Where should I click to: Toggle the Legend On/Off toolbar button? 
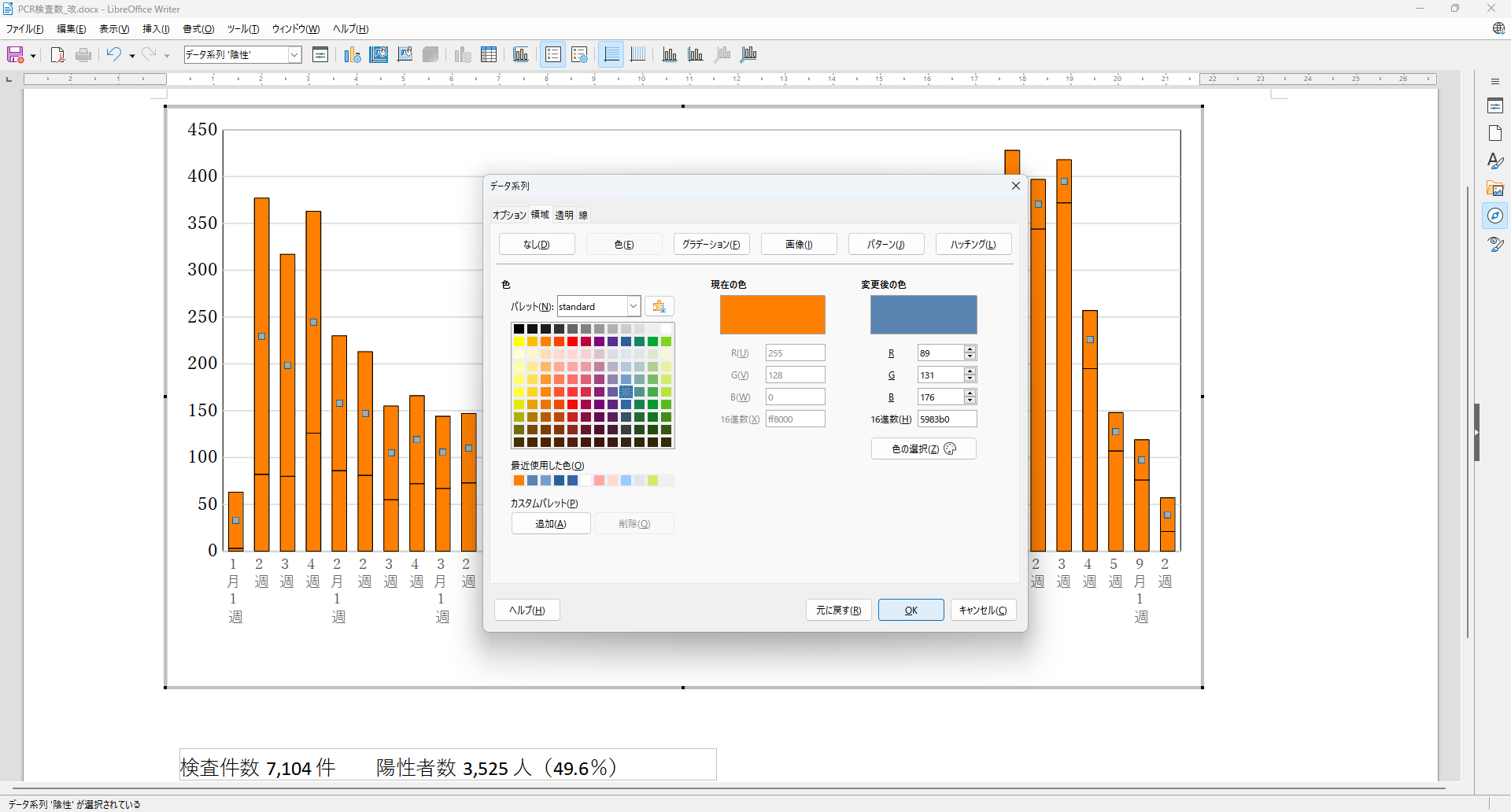(x=553, y=55)
